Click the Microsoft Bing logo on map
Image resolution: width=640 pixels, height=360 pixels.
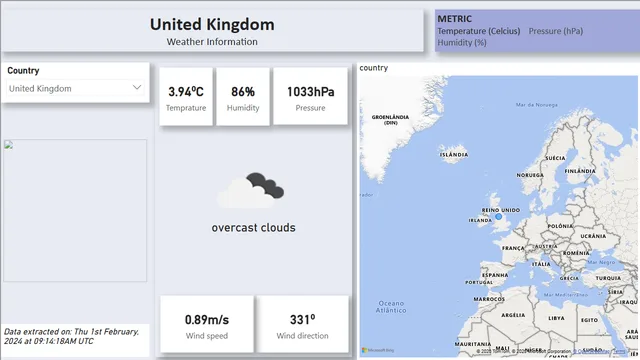click(x=378, y=350)
